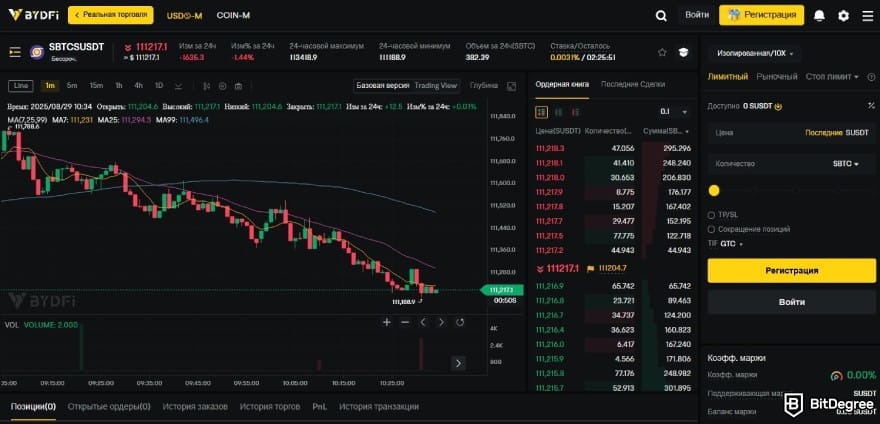Open chart indicators circular icon
The image size is (880, 424).
coord(222,86)
